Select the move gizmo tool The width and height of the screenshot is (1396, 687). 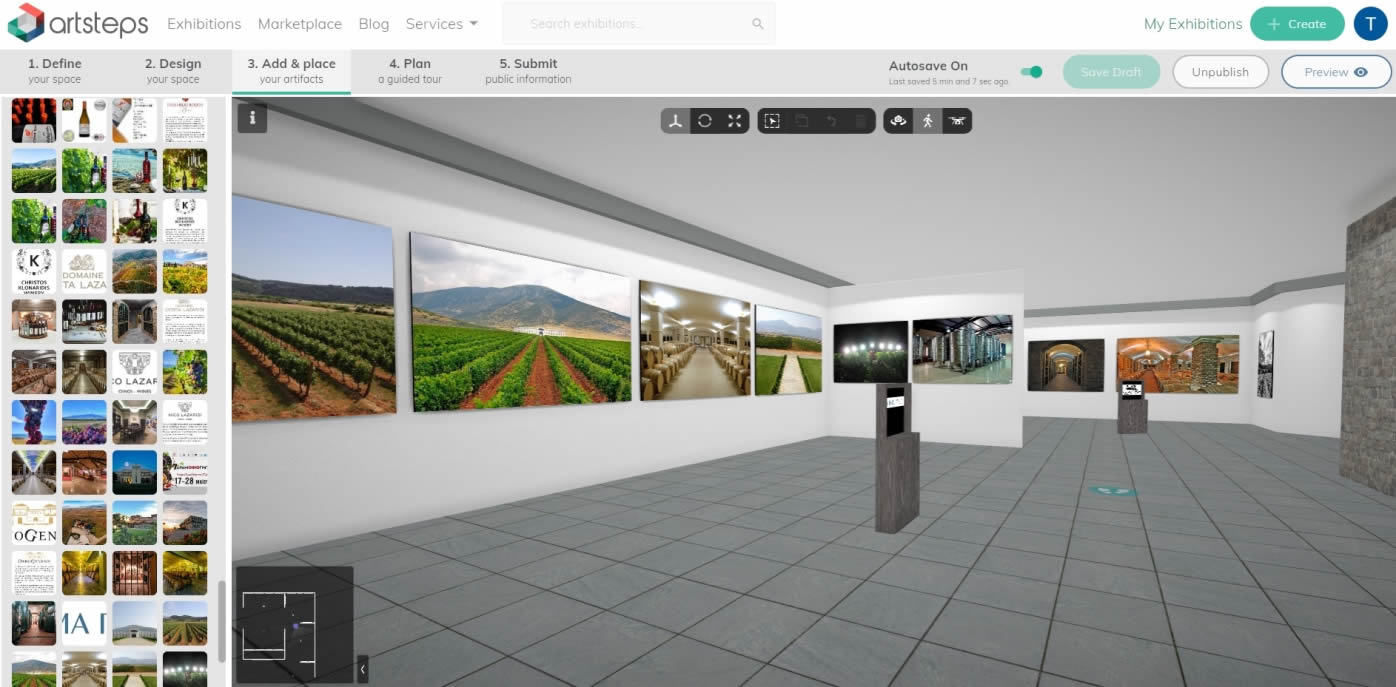tap(676, 121)
